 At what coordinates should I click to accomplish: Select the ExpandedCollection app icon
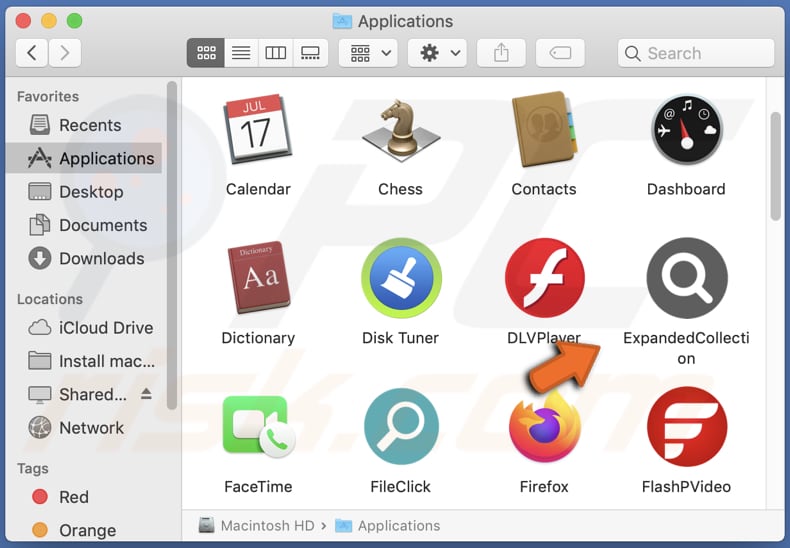(x=687, y=278)
